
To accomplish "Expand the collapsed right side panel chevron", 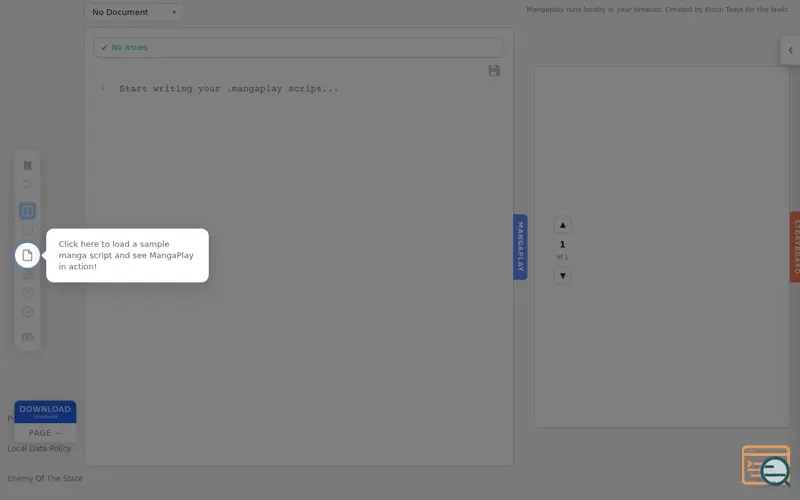I will (790, 50).
